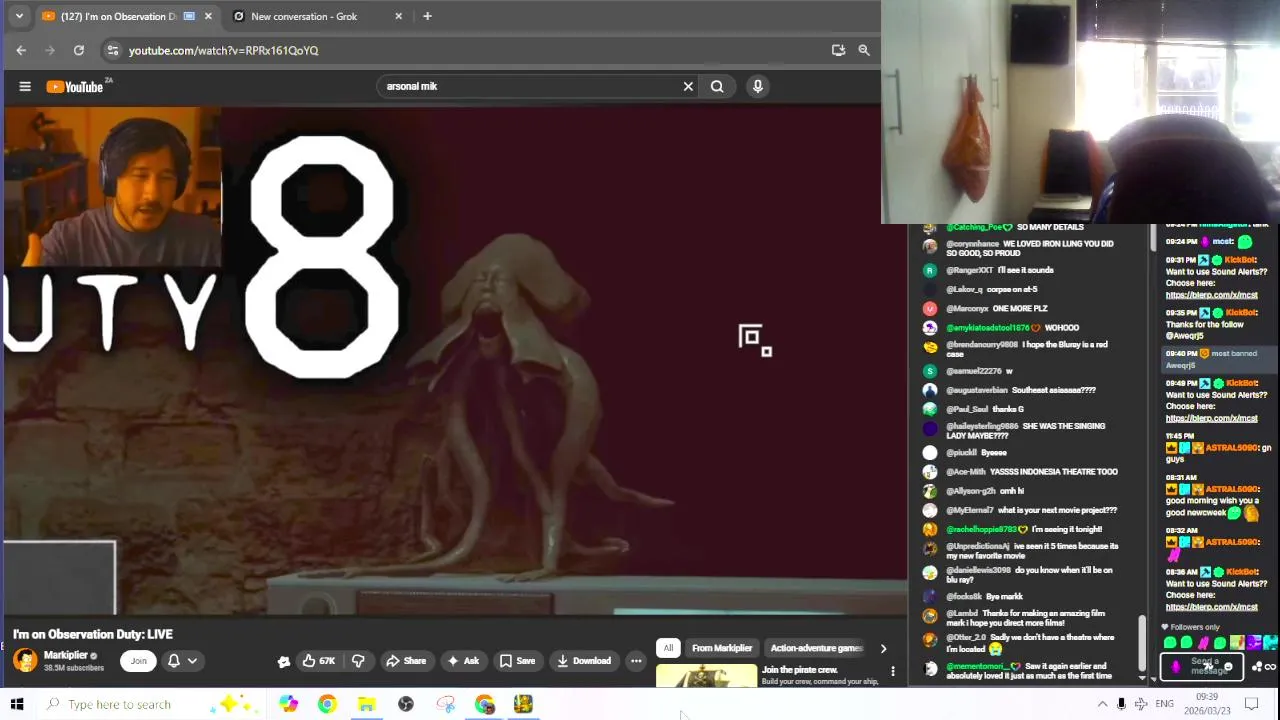
Task: Select the youtube.com address bar URL
Action: 224,50
